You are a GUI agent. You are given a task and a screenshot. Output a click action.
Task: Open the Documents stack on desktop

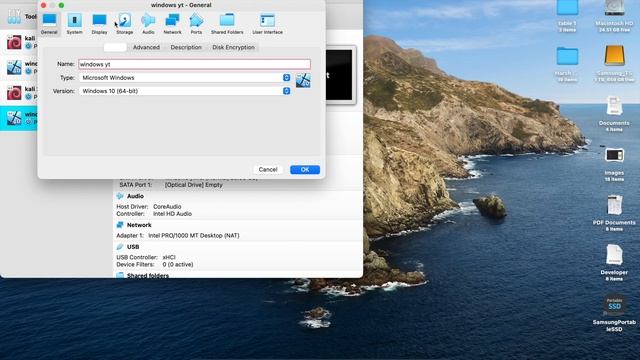tap(614, 114)
